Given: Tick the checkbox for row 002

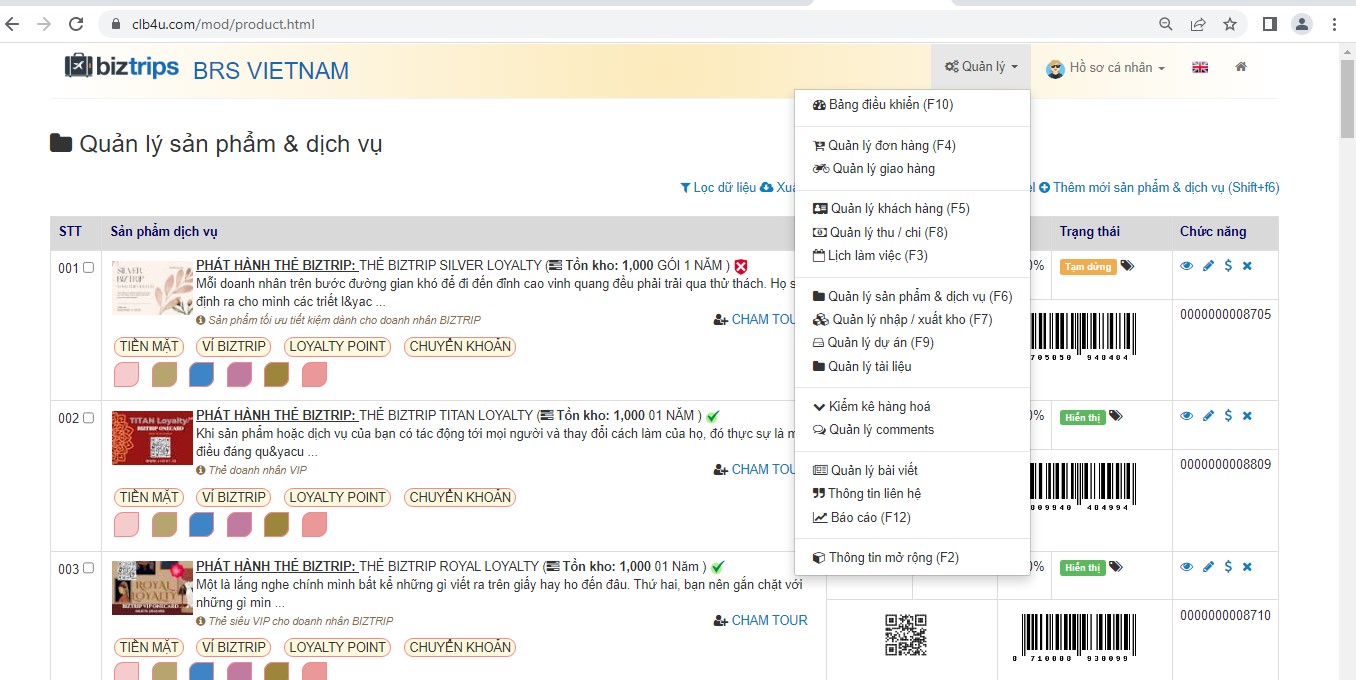Looking at the screenshot, I should click(x=88, y=418).
